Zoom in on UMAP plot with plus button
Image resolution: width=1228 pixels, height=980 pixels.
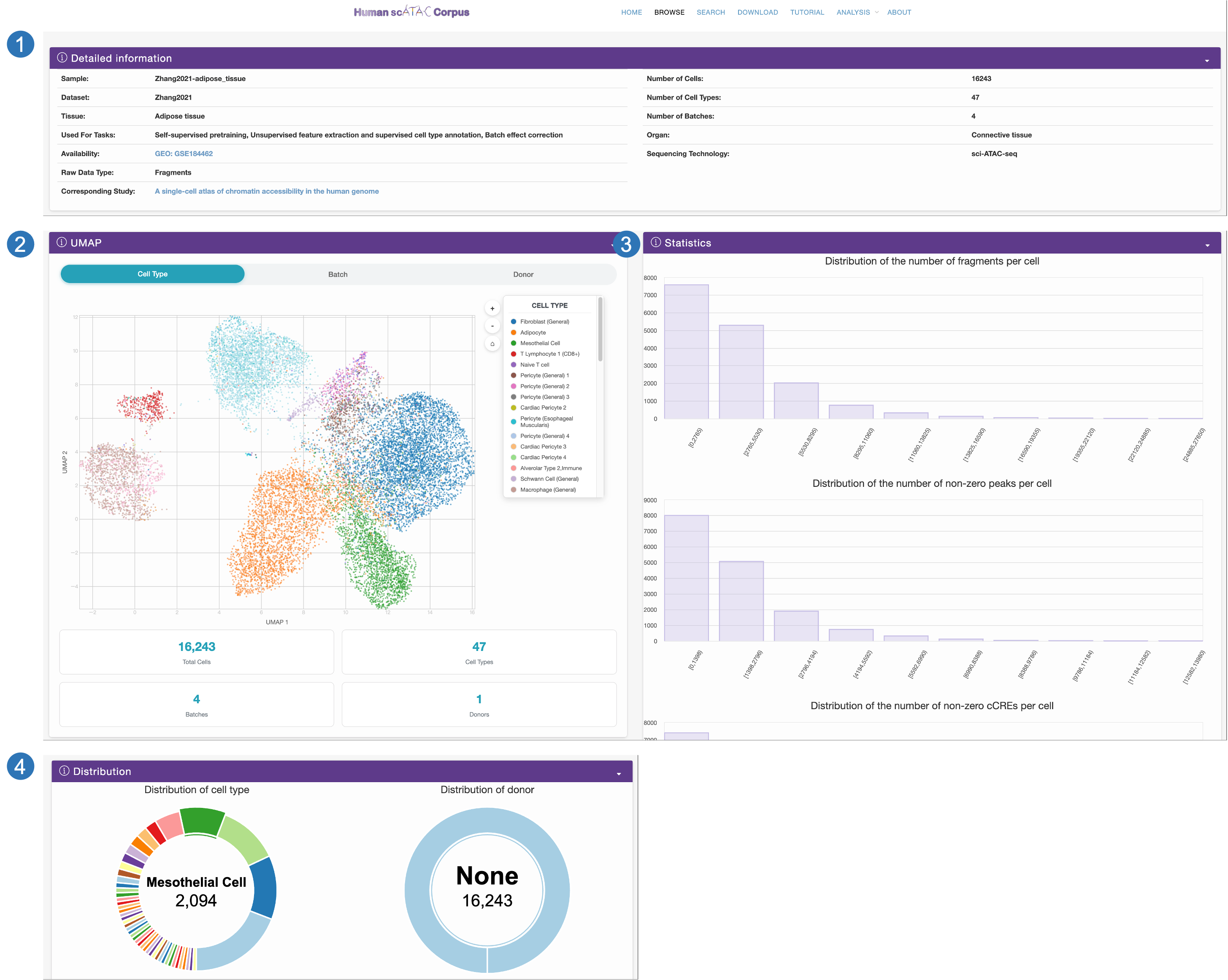[x=492, y=309]
